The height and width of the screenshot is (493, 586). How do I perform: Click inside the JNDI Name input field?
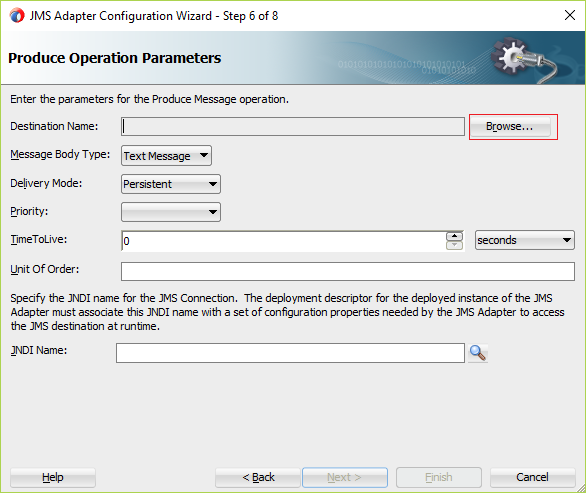[x=290, y=353]
